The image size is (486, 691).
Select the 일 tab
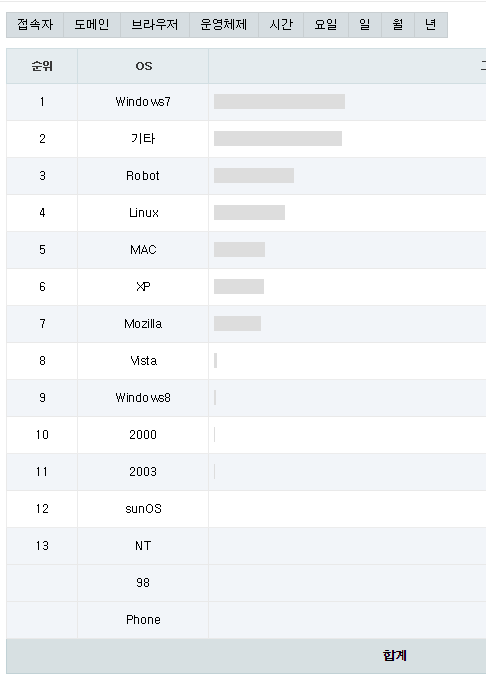[x=365, y=25]
